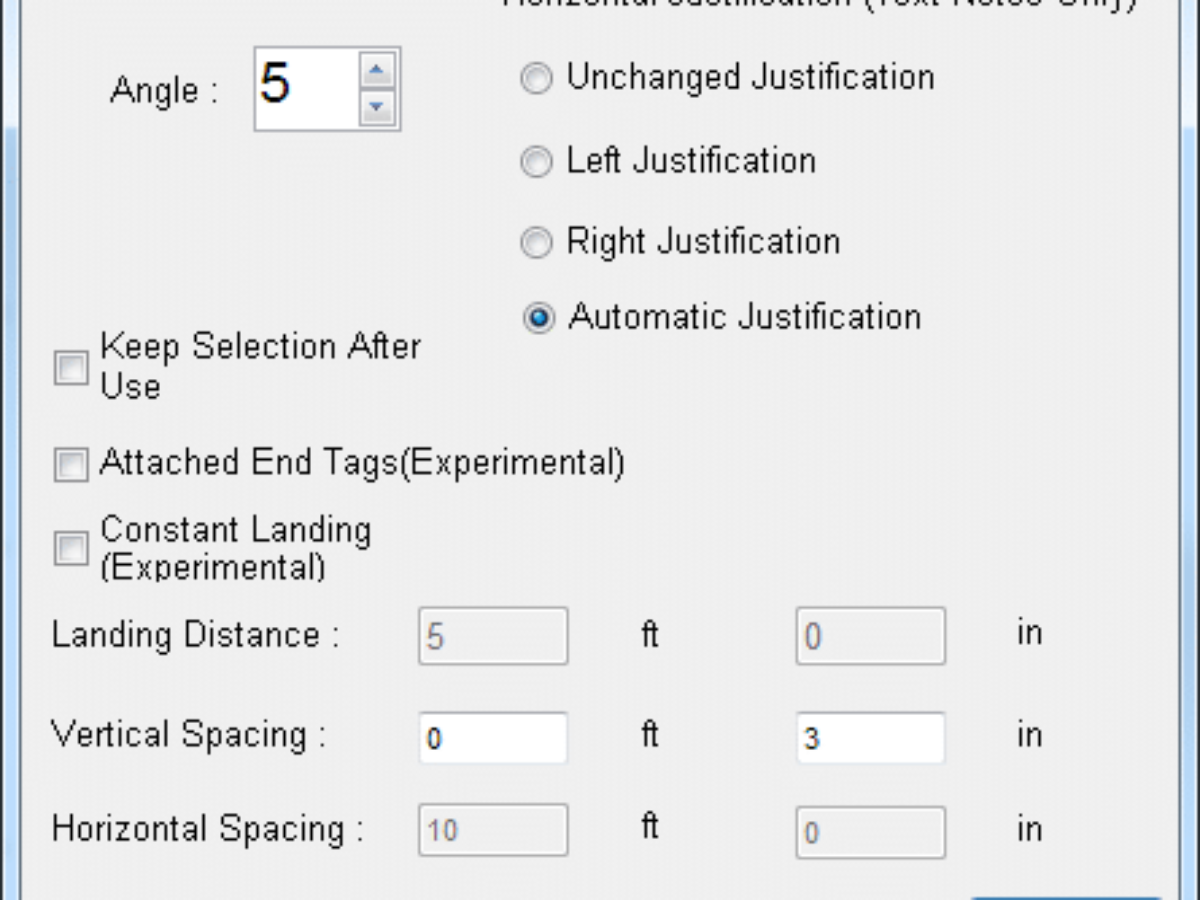This screenshot has height=900, width=1200.
Task: Increase the Angle value with up arrow
Action: click(x=376, y=71)
